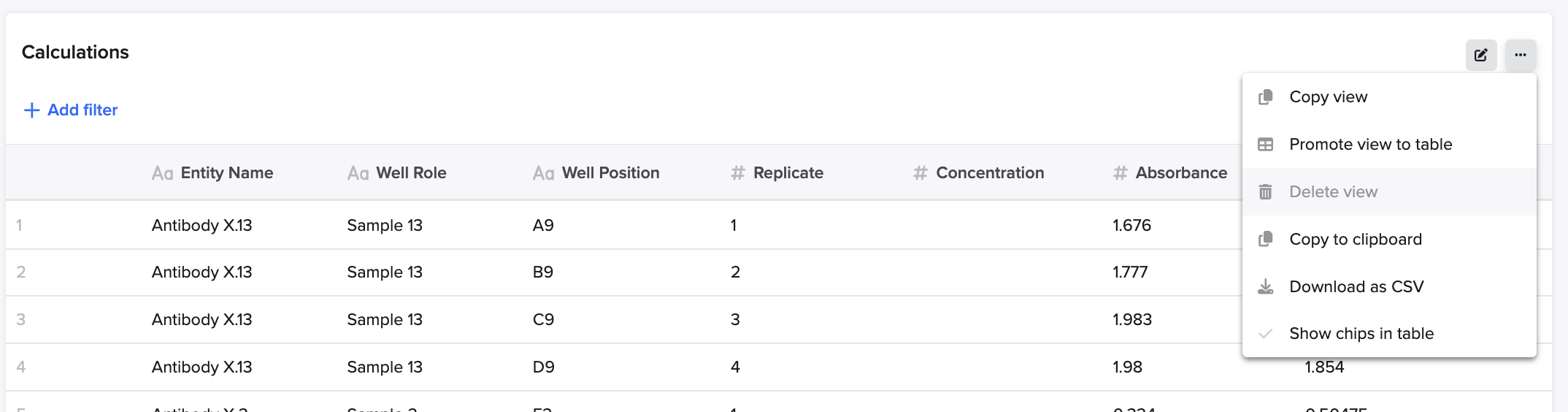Viewport: 1568px width, 412px height.
Task: Click the trash icon beside Delete view
Action: [x=1266, y=192]
